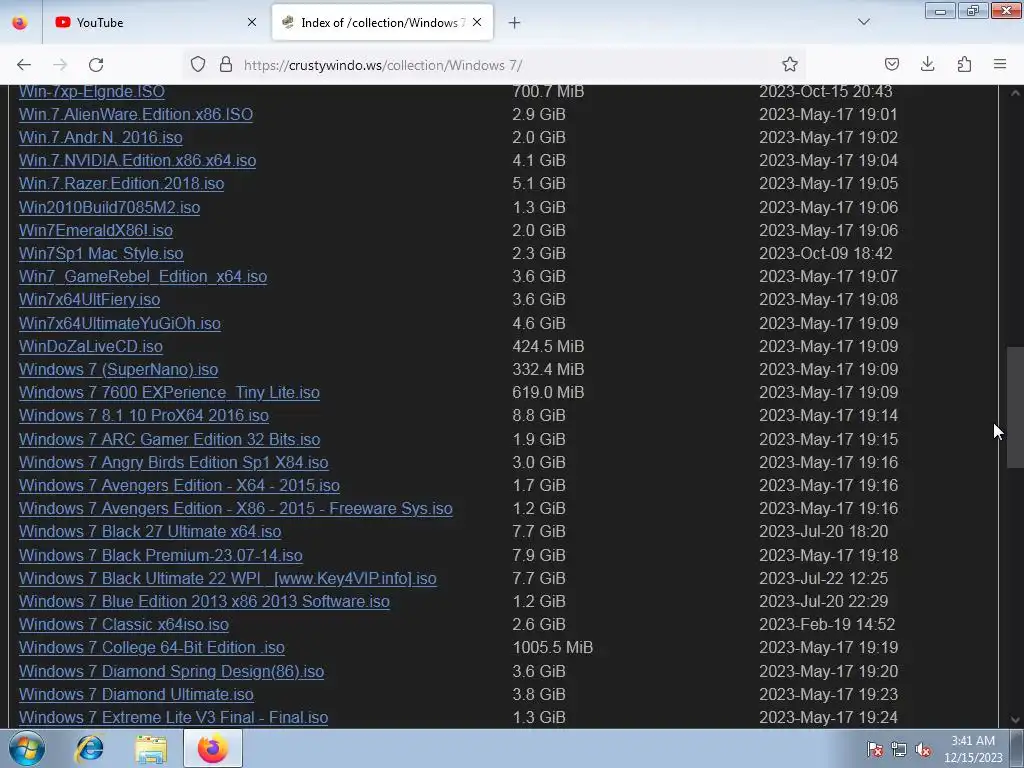
Task: Open the Firefox hamburger menu
Action: (1000, 65)
